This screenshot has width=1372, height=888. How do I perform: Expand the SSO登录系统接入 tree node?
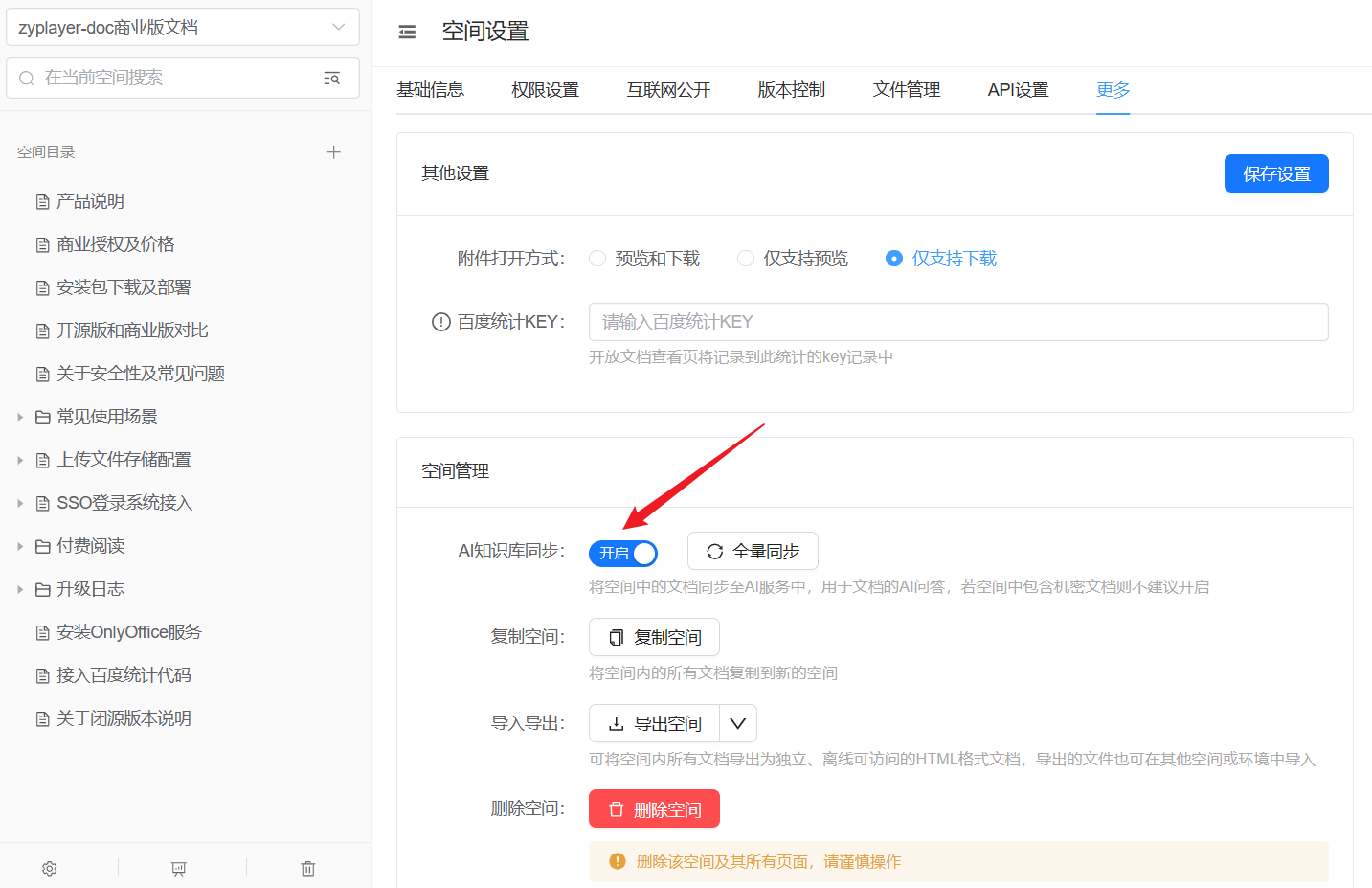tap(20, 503)
